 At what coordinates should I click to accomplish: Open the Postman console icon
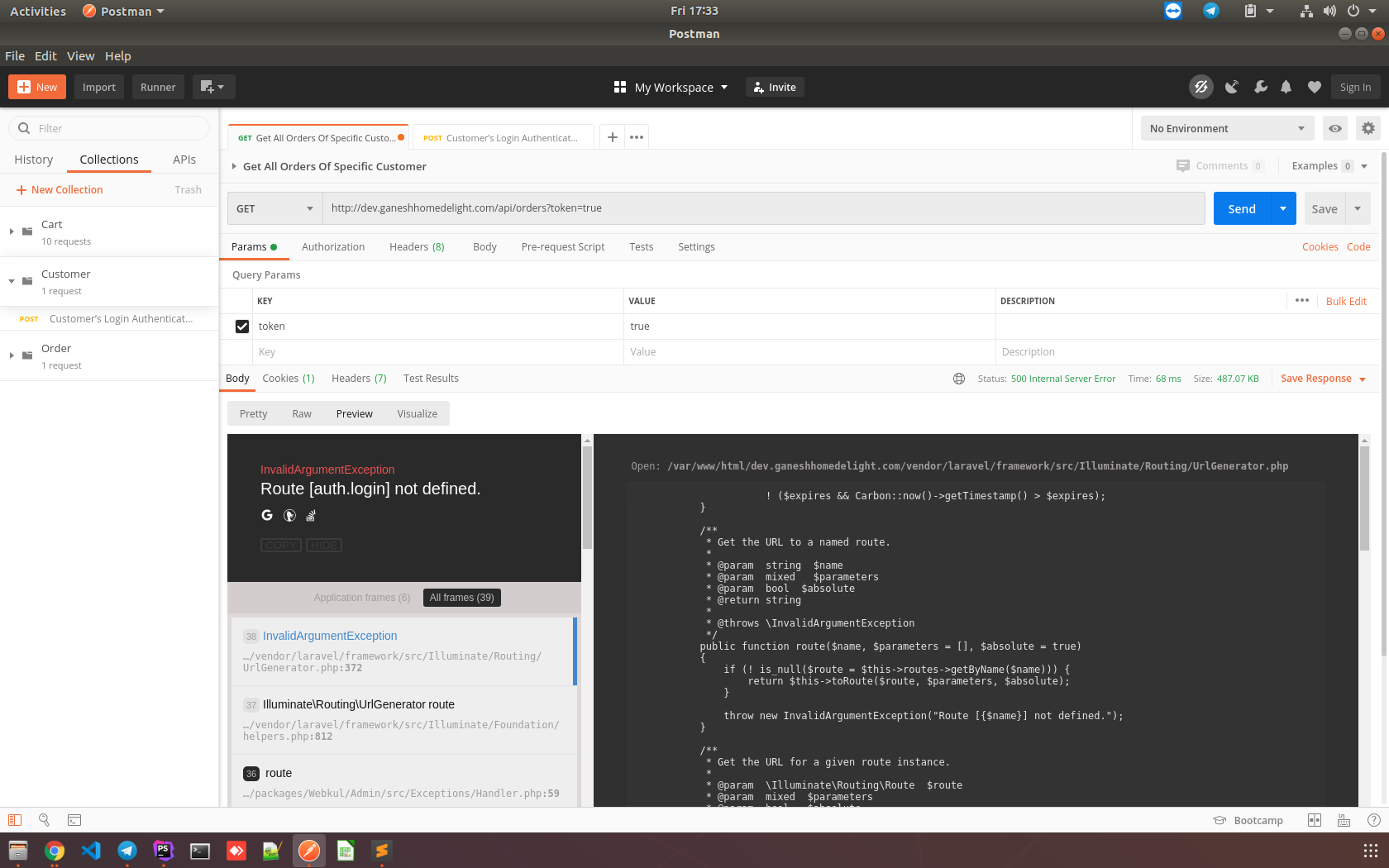pos(74,820)
